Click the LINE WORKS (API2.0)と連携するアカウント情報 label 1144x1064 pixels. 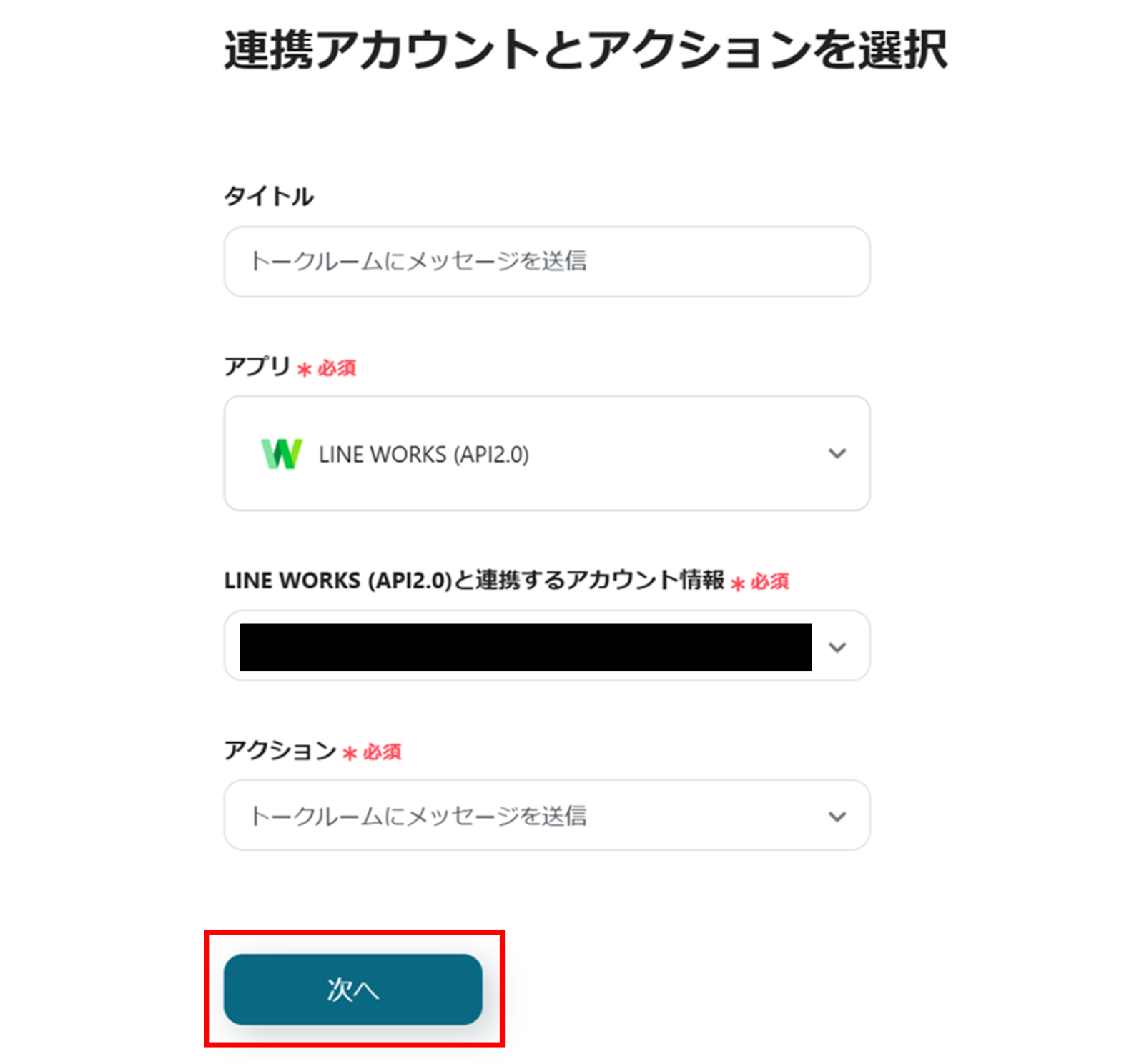pos(474,580)
